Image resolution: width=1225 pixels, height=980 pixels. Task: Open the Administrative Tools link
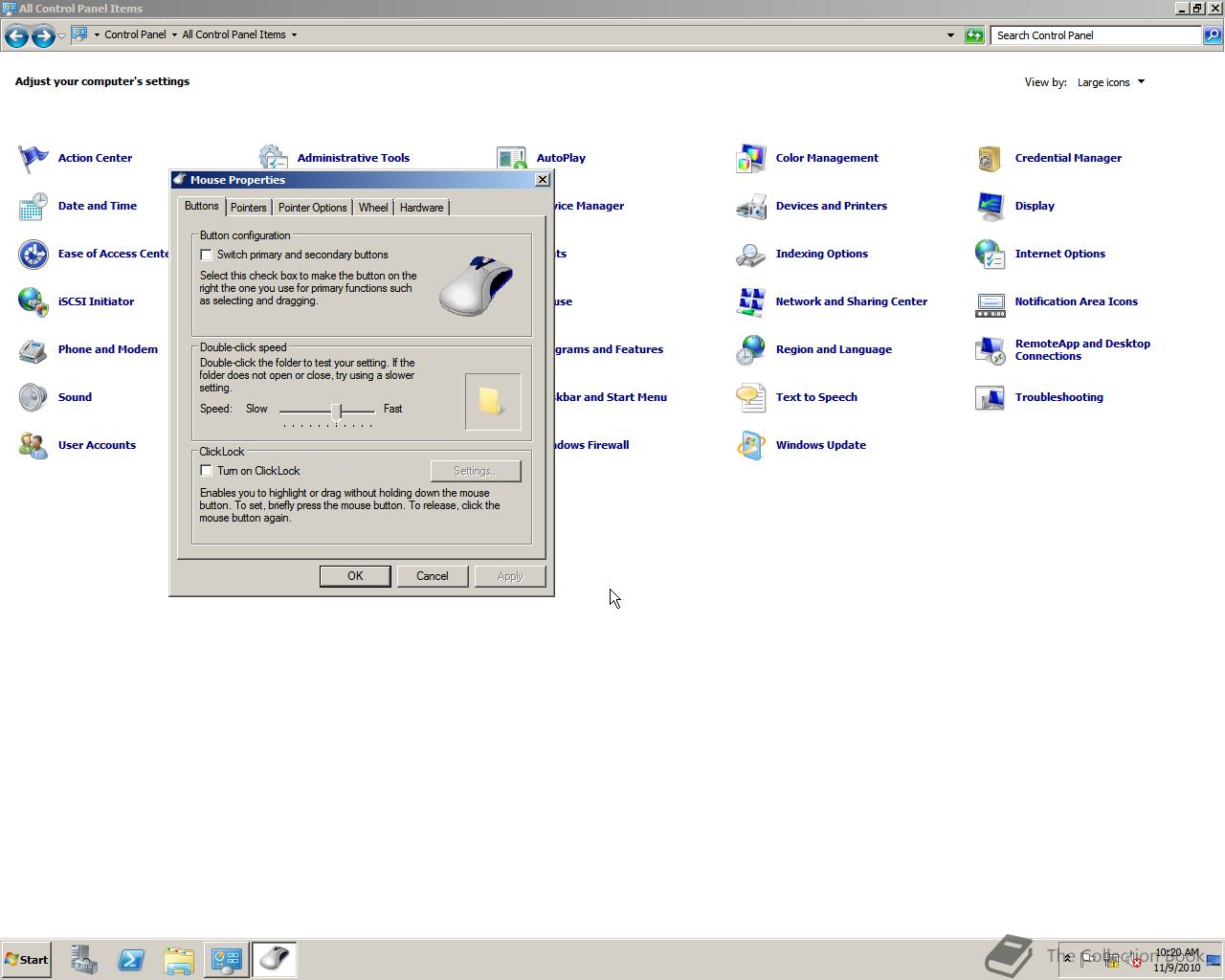(x=353, y=158)
